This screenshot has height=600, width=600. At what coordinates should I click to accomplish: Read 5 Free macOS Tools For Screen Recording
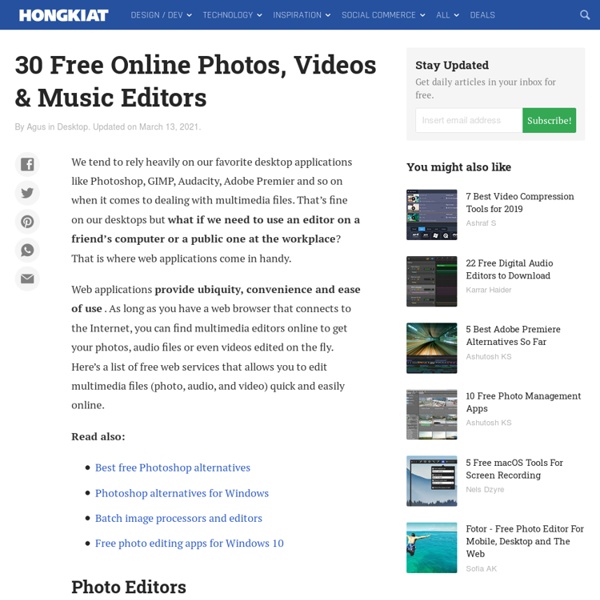pyautogui.click(x=514, y=469)
